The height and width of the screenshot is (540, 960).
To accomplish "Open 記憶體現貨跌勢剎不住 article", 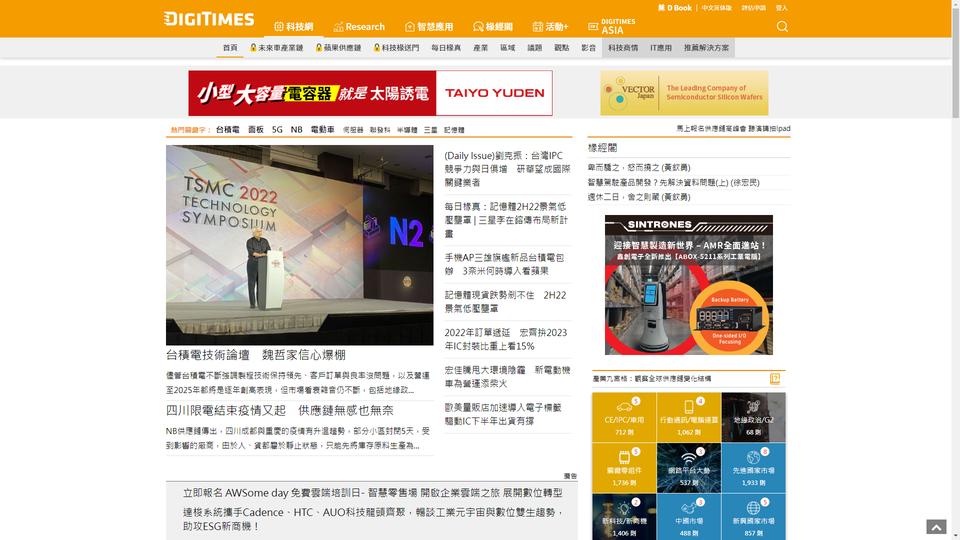I will (x=506, y=301).
